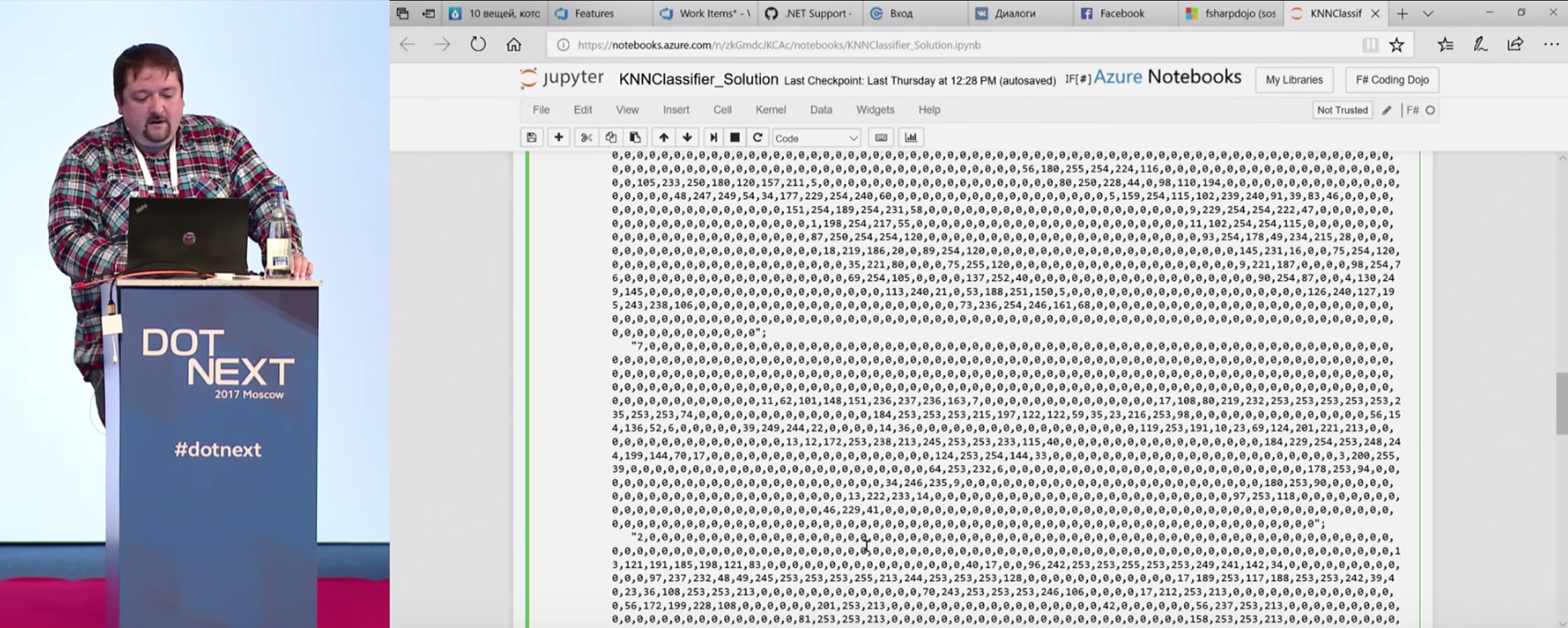Click the kernel status circle indicator
This screenshot has width=1568, height=628.
tap(1430, 110)
